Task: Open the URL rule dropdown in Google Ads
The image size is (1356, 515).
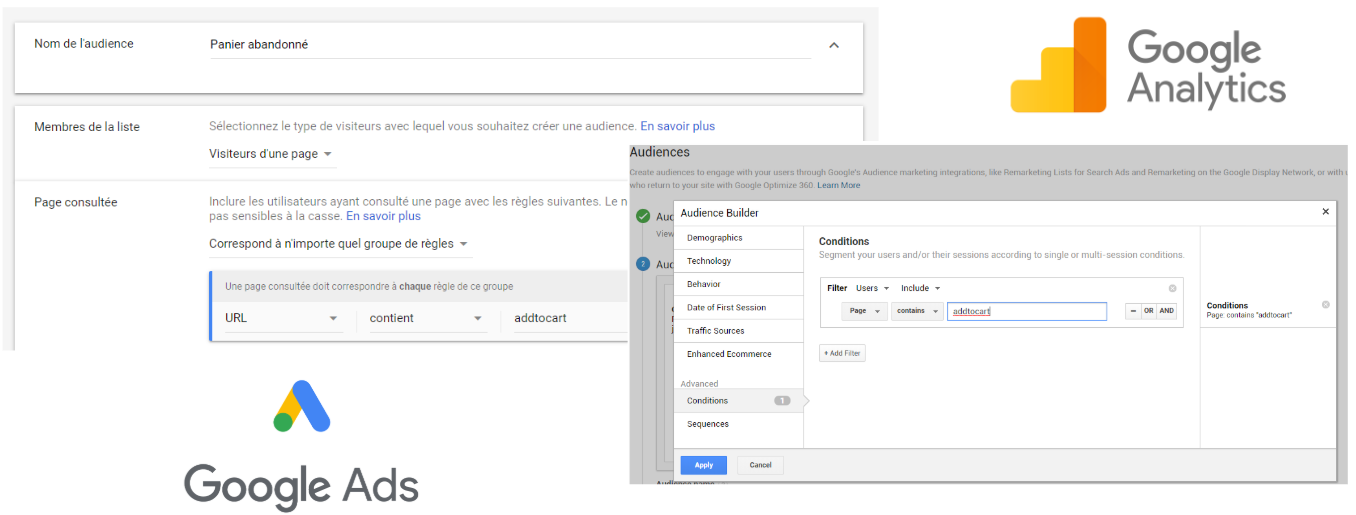Action: [282, 318]
